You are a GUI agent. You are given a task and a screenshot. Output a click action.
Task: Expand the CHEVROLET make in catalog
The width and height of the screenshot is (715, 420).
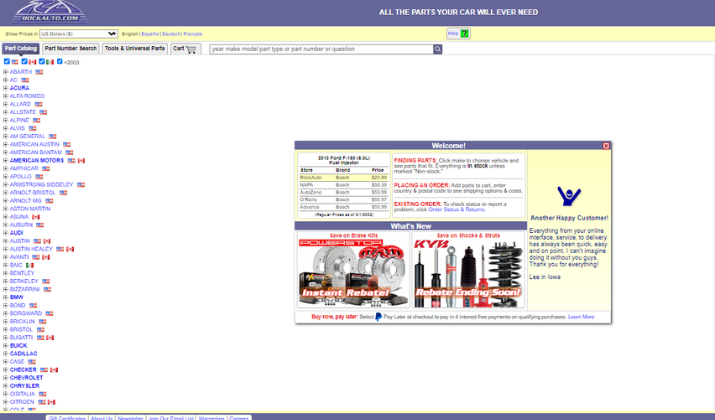click(5, 378)
